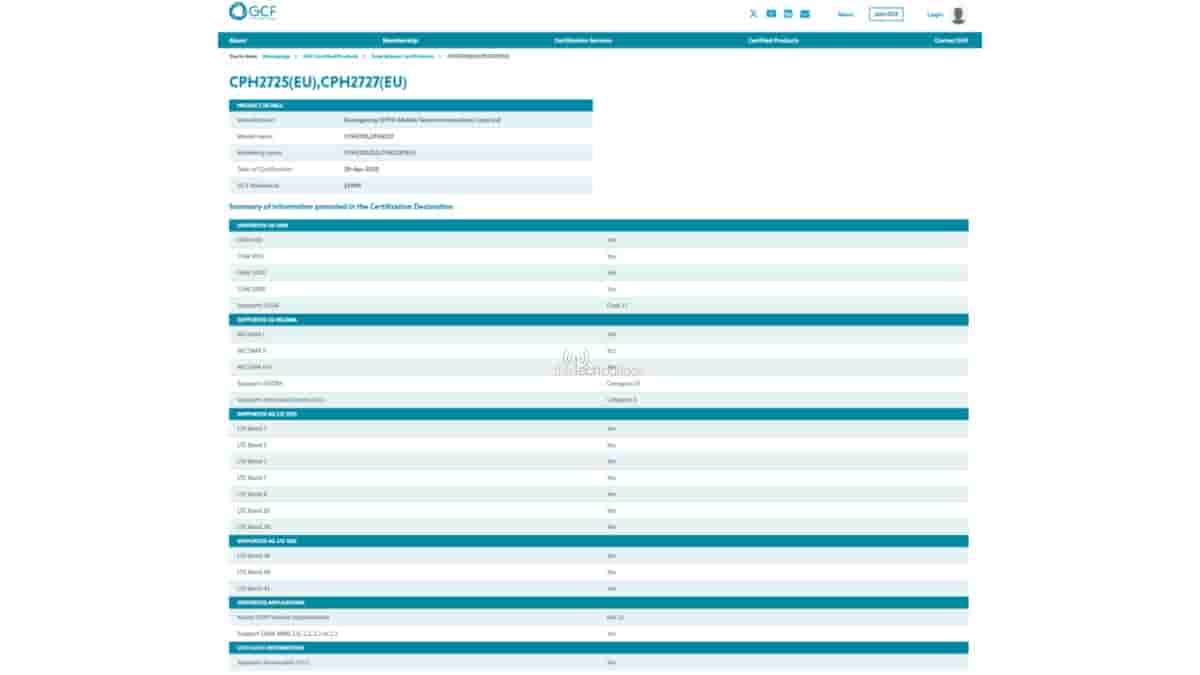Viewport: 1200px width, 675px height.
Task: Click the email envelope icon
Action: pos(805,14)
